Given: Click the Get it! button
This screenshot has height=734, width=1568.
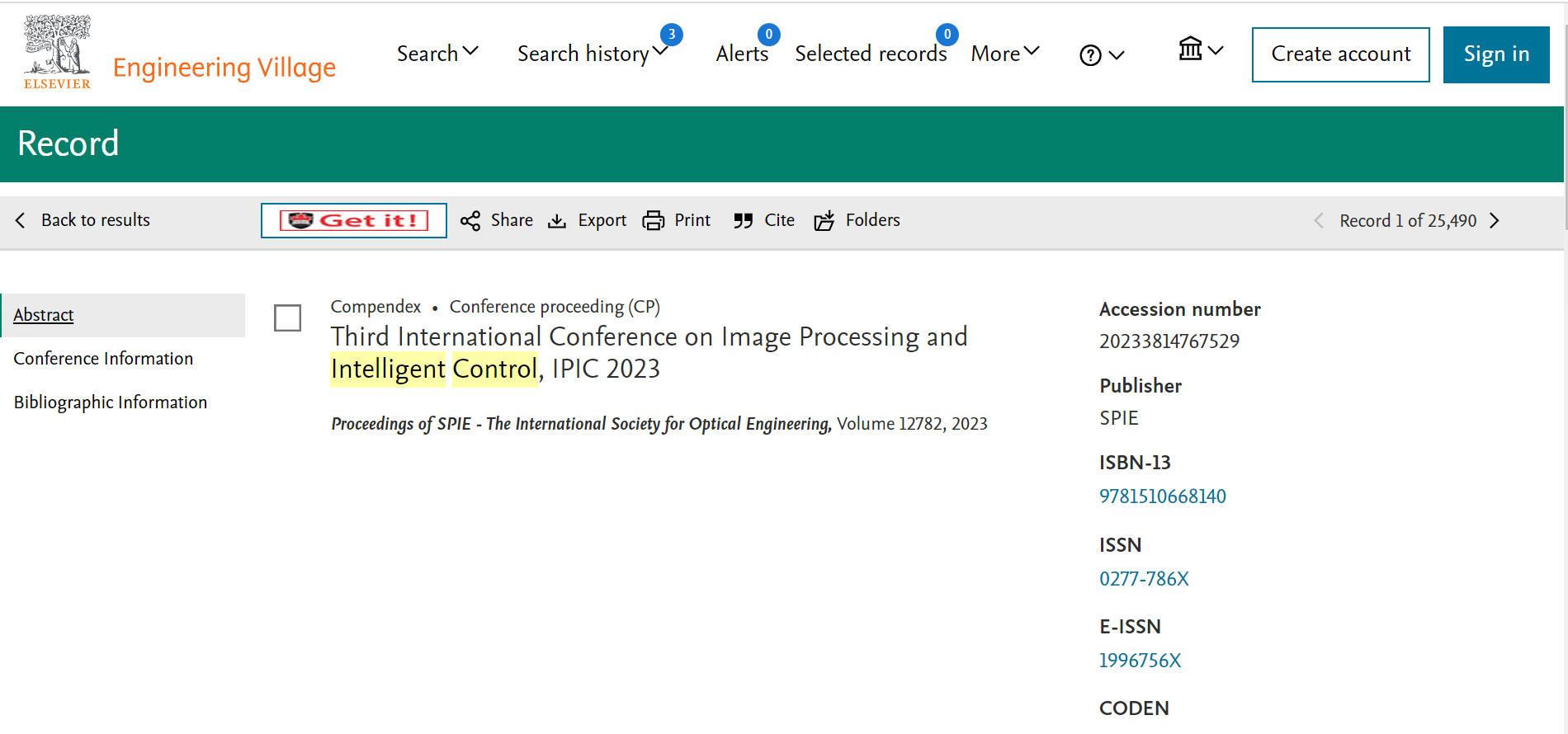Looking at the screenshot, I should tap(354, 220).
